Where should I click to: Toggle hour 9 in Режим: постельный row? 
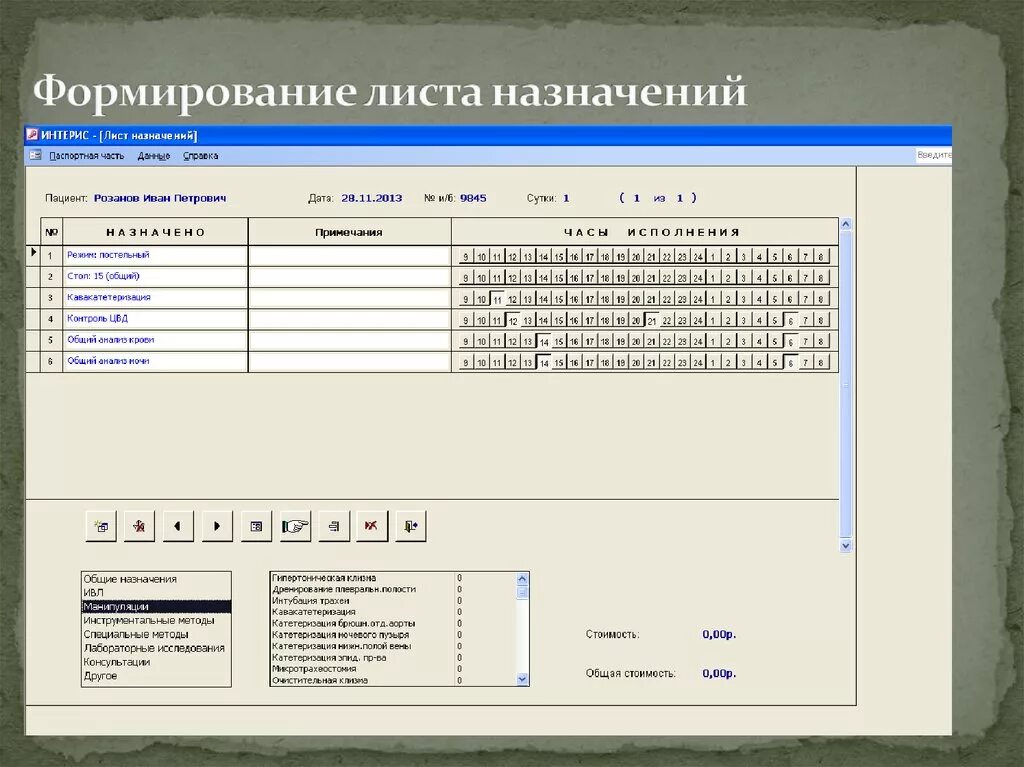466,257
